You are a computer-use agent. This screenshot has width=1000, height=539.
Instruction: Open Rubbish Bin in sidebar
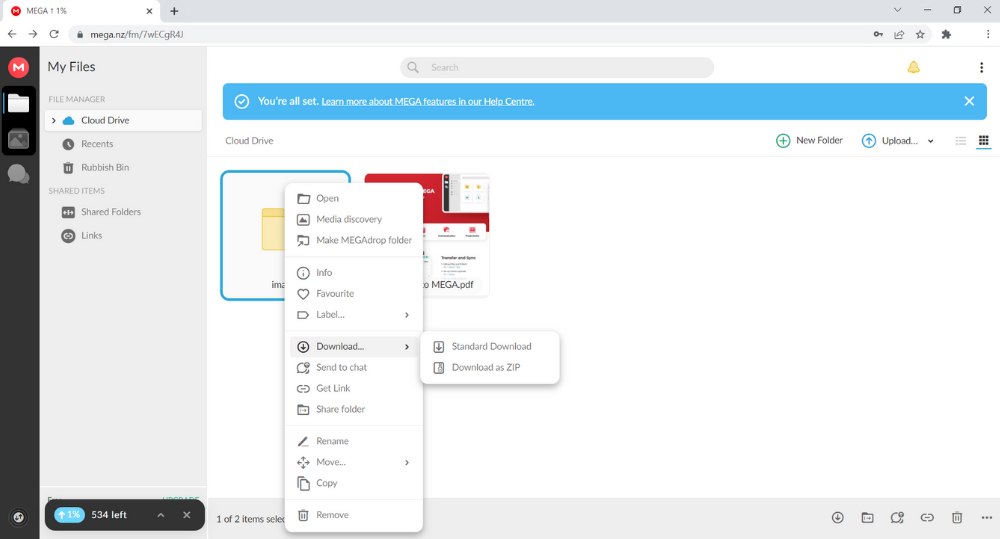pos(105,168)
